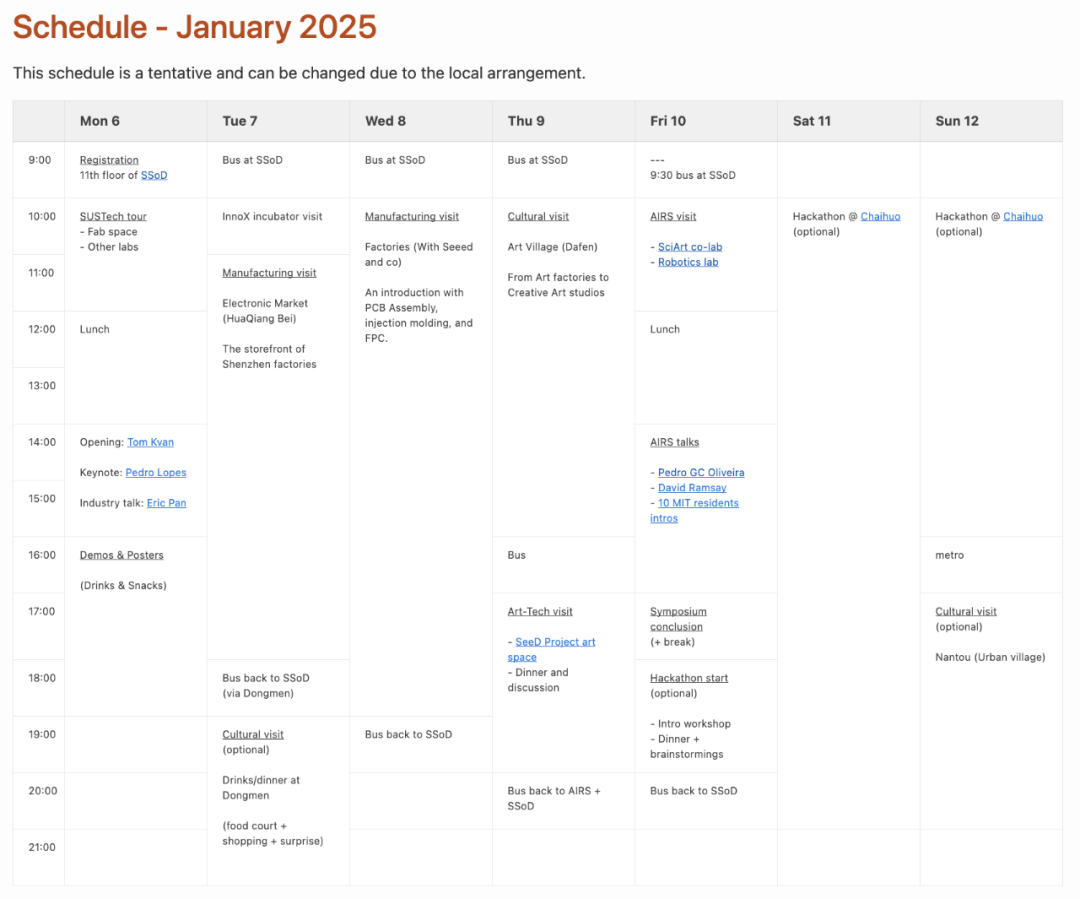1080x899 pixels.
Task: Click the "AIRS visit" heading on Friday
Action: (673, 216)
